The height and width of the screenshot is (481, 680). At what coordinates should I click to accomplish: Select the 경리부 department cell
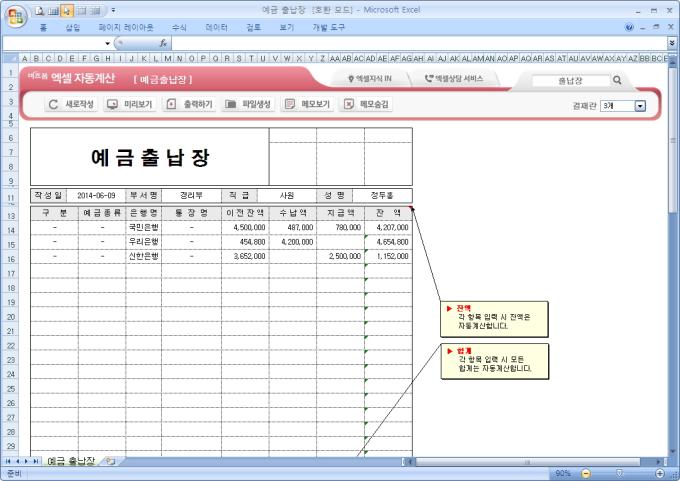click(191, 196)
